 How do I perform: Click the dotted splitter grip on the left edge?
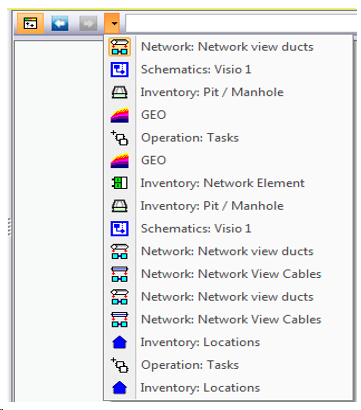click(x=9, y=227)
